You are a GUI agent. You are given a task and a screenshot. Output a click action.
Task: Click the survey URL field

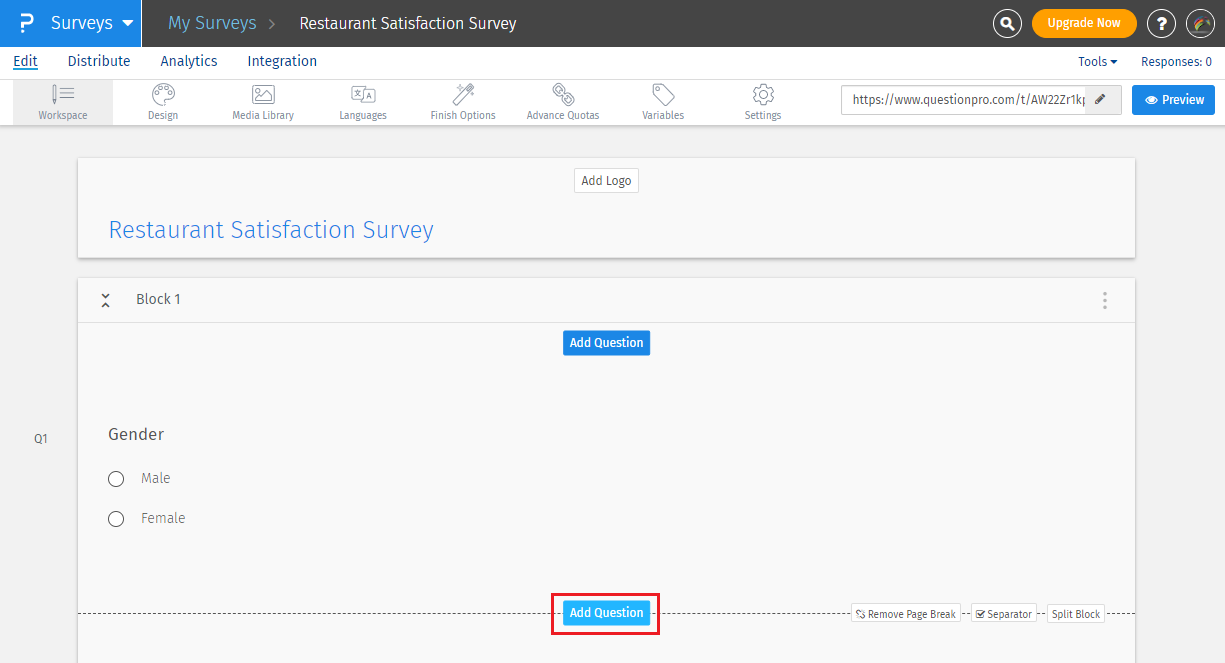pyautogui.click(x=963, y=100)
